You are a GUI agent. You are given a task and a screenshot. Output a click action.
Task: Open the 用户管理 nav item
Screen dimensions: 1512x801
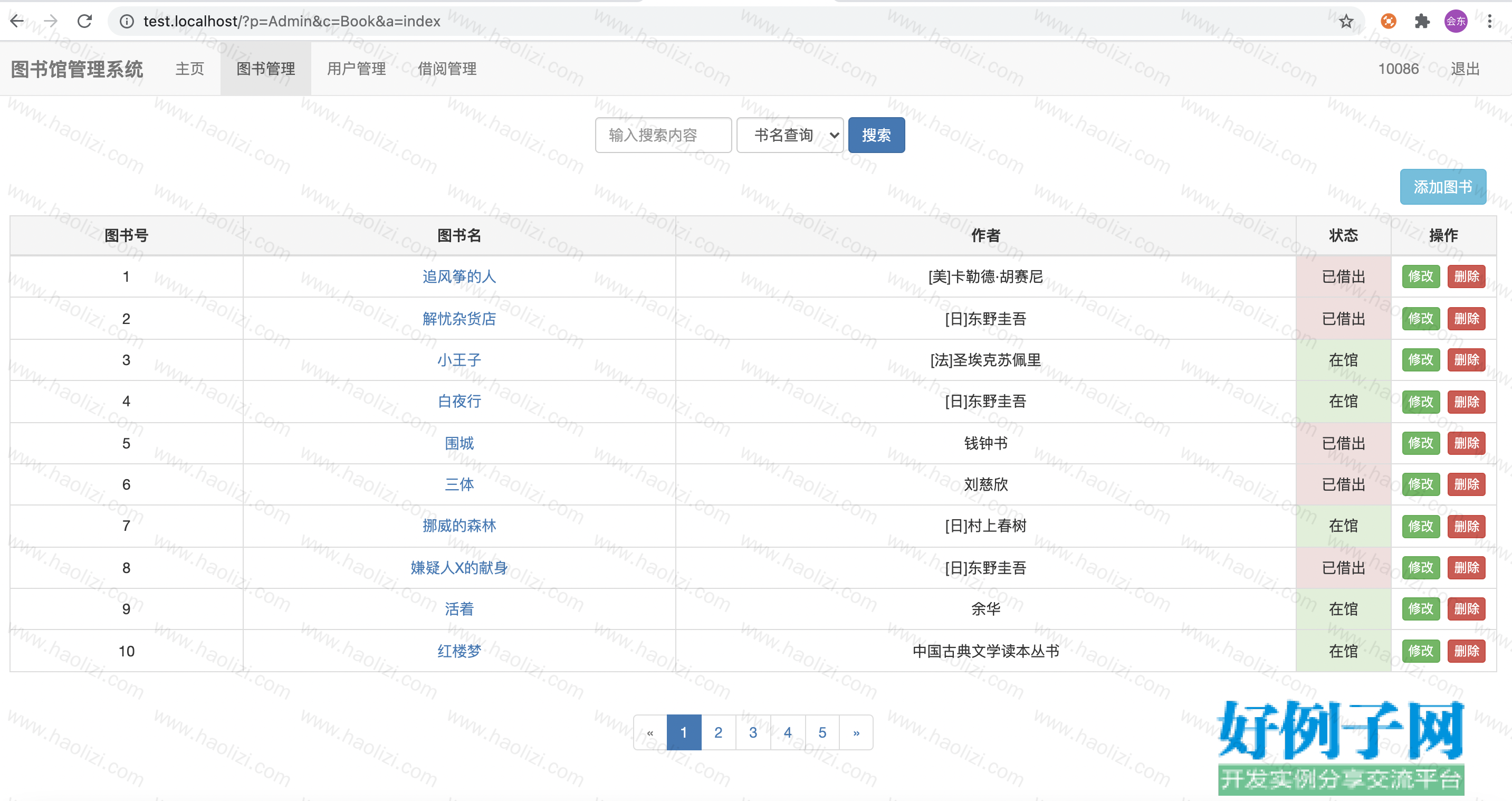pyautogui.click(x=356, y=69)
